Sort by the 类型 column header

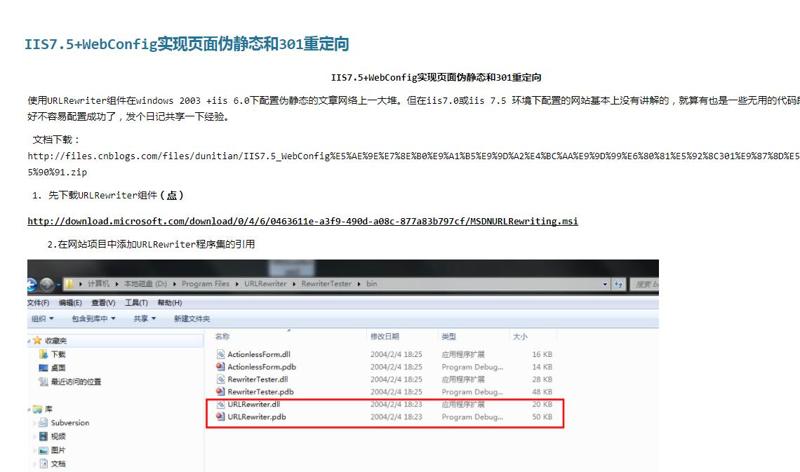pos(448,336)
